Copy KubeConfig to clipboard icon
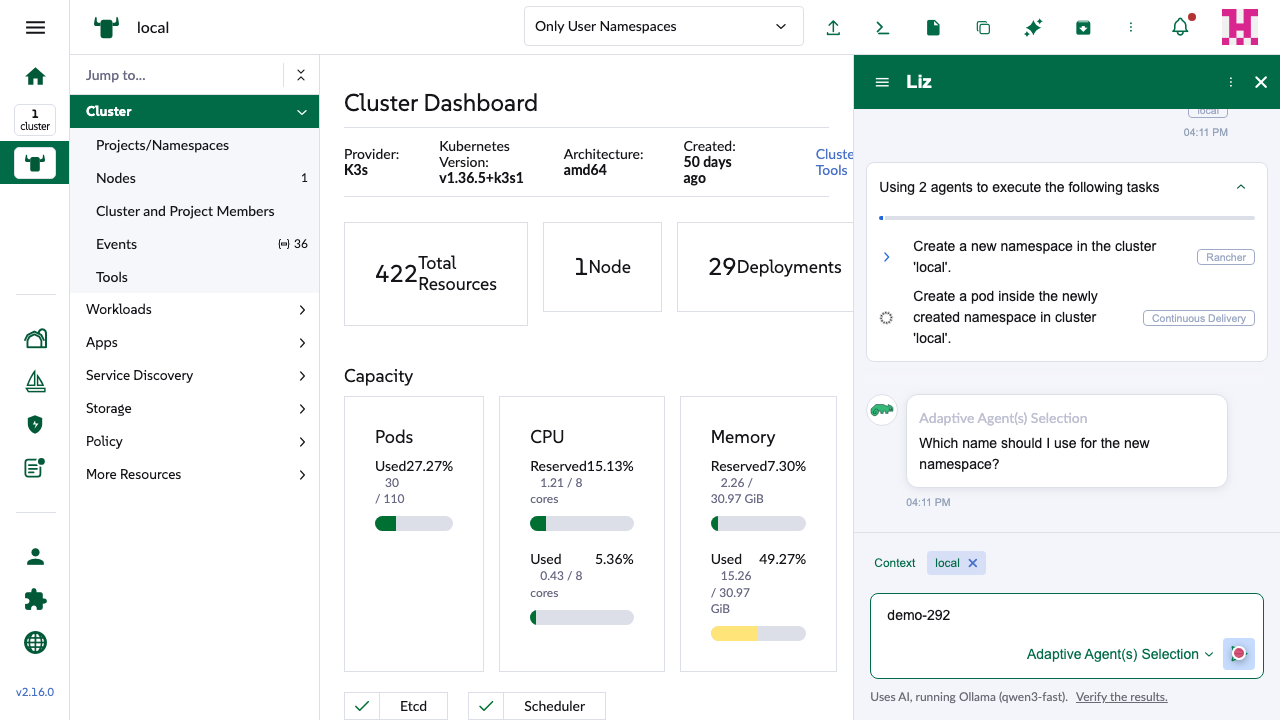 [x=983, y=28]
